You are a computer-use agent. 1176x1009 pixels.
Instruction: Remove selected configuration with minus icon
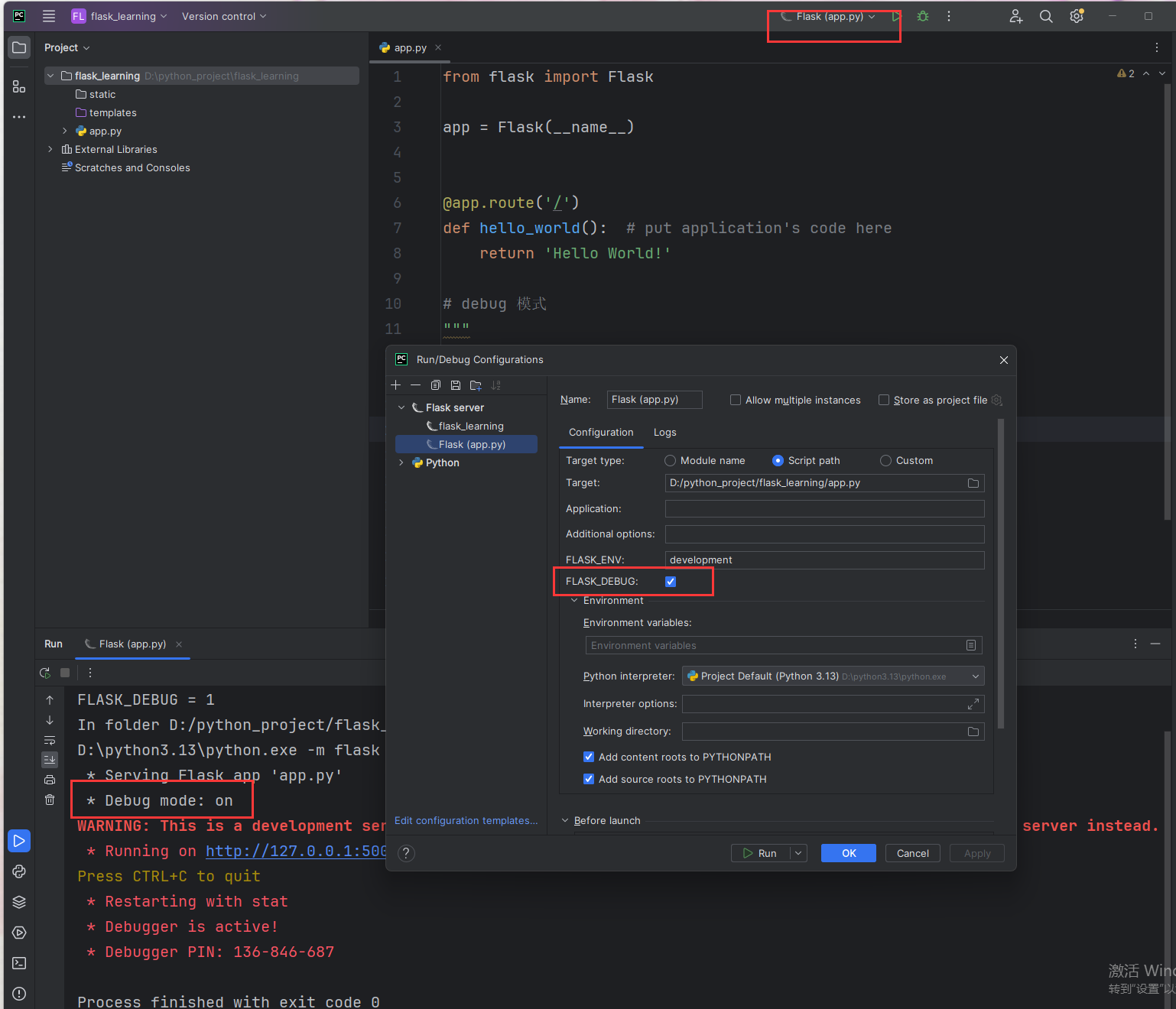(416, 385)
